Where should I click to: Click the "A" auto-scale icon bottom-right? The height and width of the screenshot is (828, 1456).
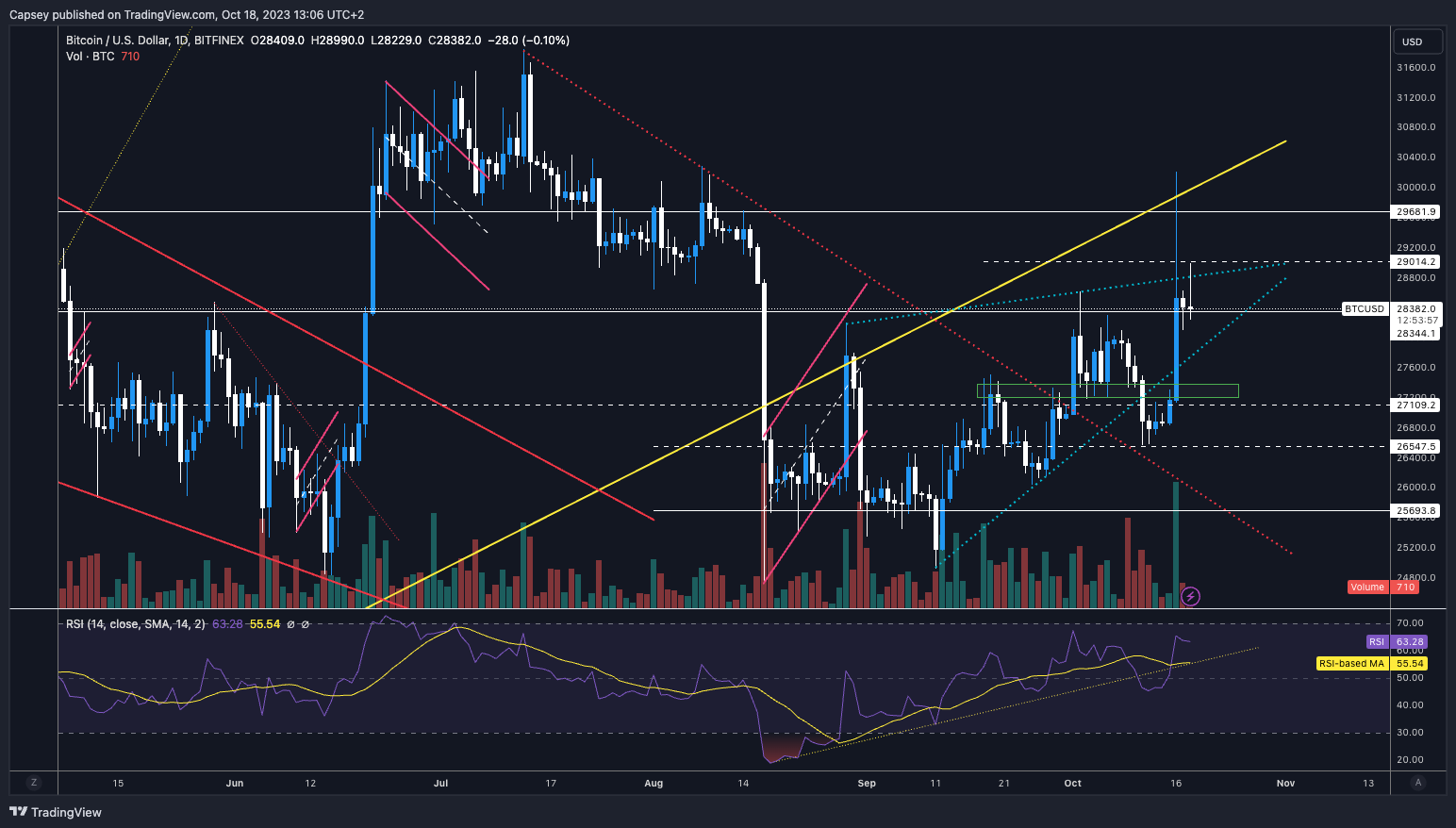1418,783
